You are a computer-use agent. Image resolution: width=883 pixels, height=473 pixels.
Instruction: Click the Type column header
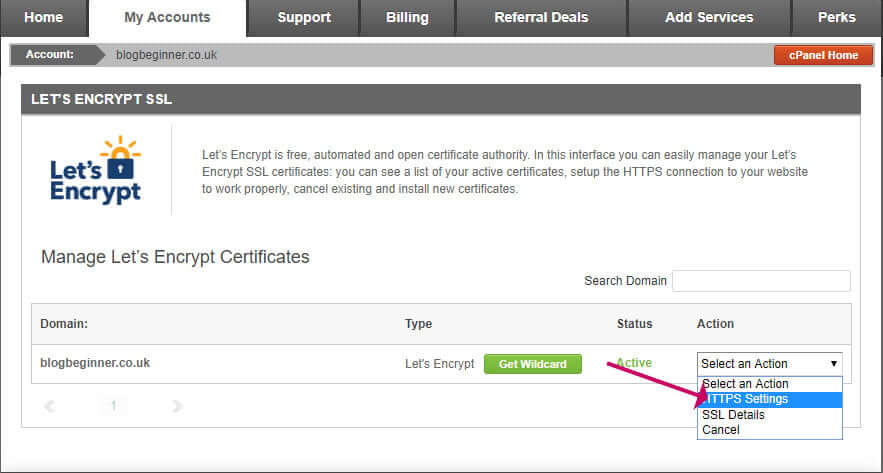click(x=418, y=324)
